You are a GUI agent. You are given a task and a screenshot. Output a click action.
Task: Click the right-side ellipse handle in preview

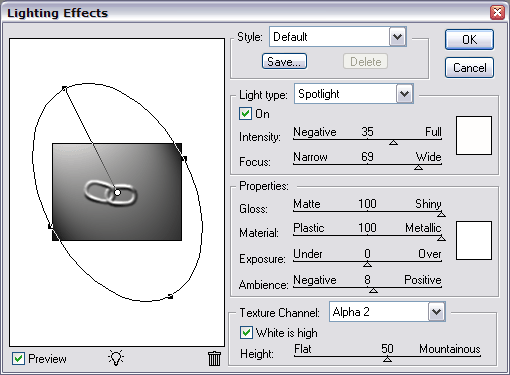(184, 159)
